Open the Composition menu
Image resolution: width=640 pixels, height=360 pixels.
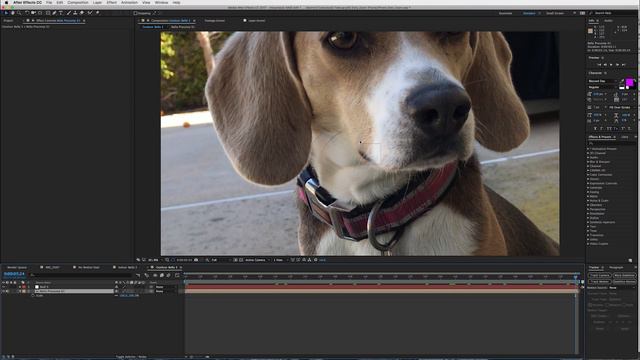78,2
